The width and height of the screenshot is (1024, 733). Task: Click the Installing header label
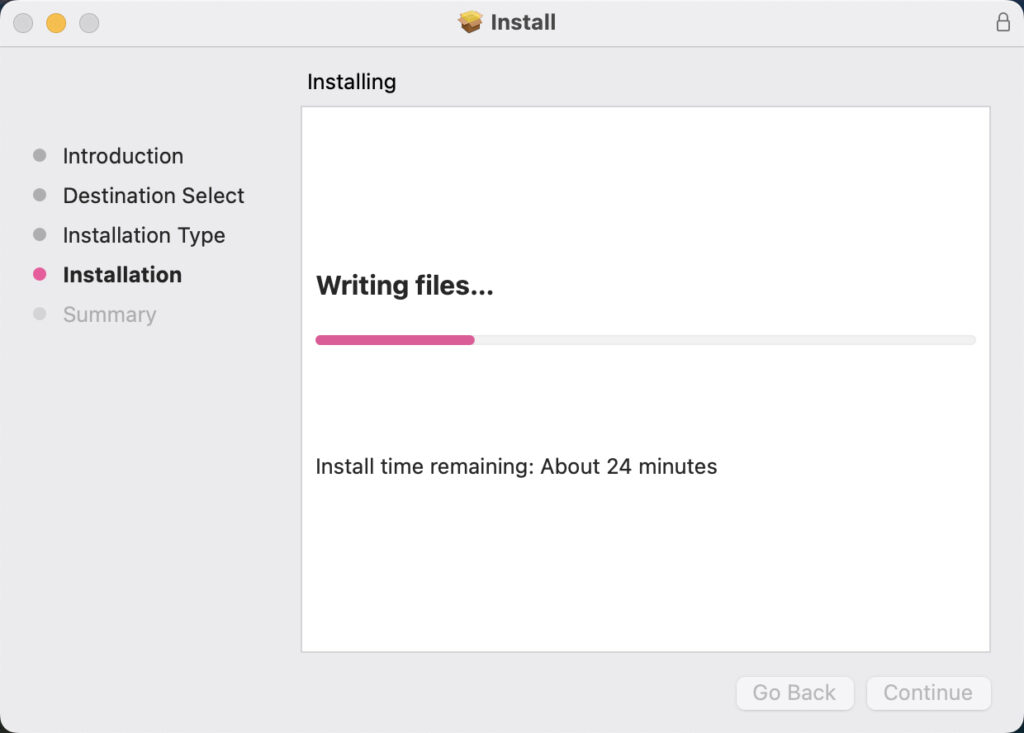[351, 81]
